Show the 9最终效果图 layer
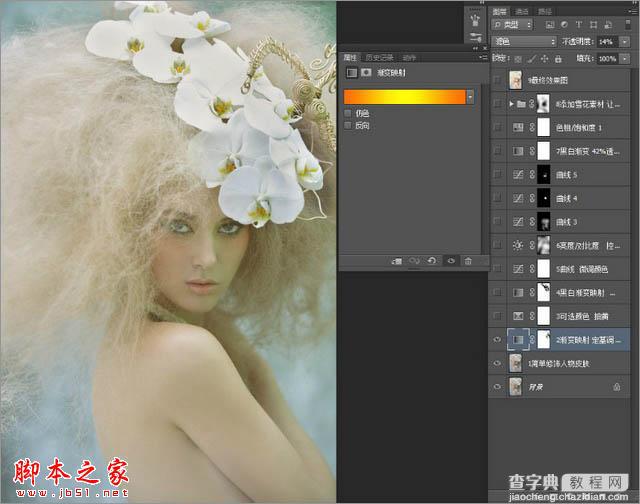 coord(497,80)
